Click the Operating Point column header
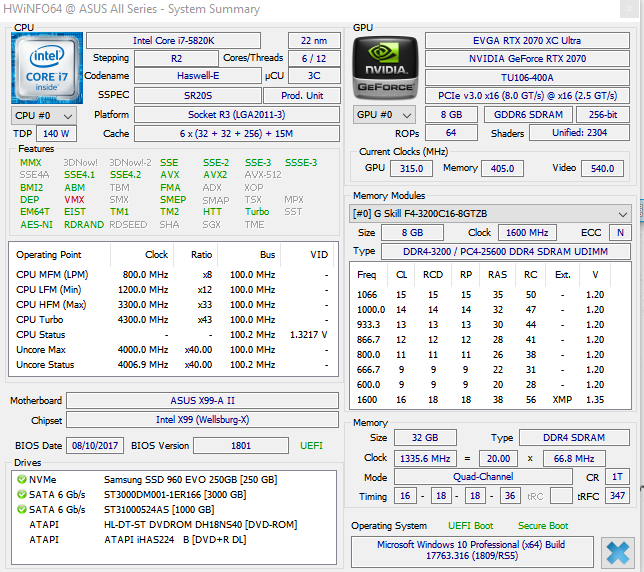 tap(48, 255)
